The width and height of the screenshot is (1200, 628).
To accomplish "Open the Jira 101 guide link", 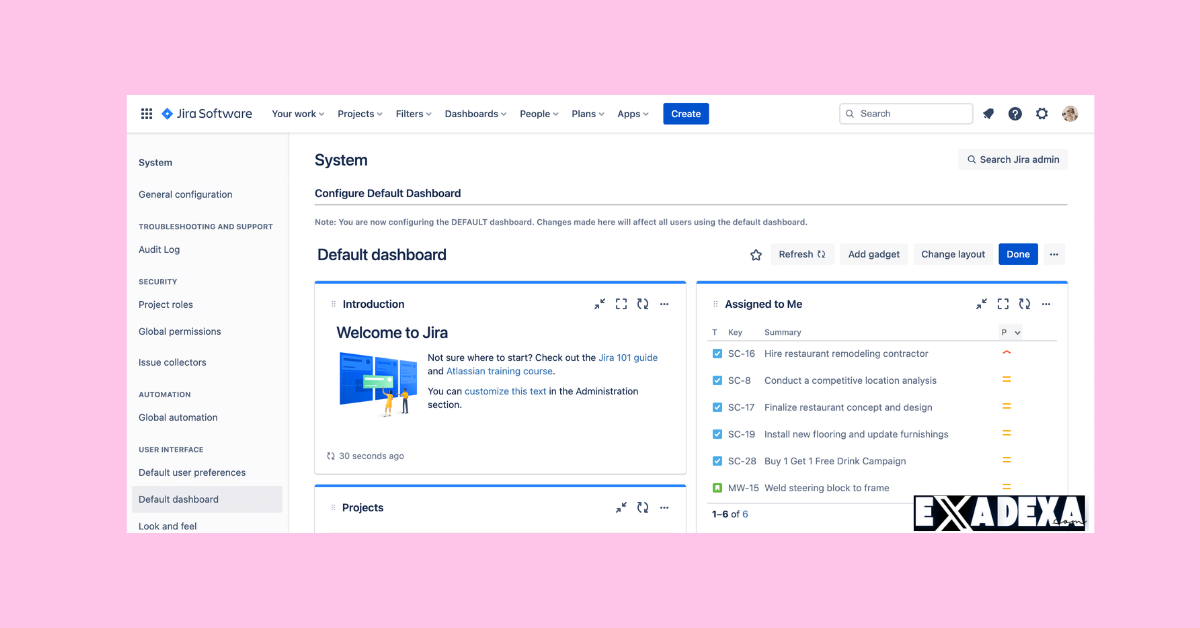I will point(629,356).
